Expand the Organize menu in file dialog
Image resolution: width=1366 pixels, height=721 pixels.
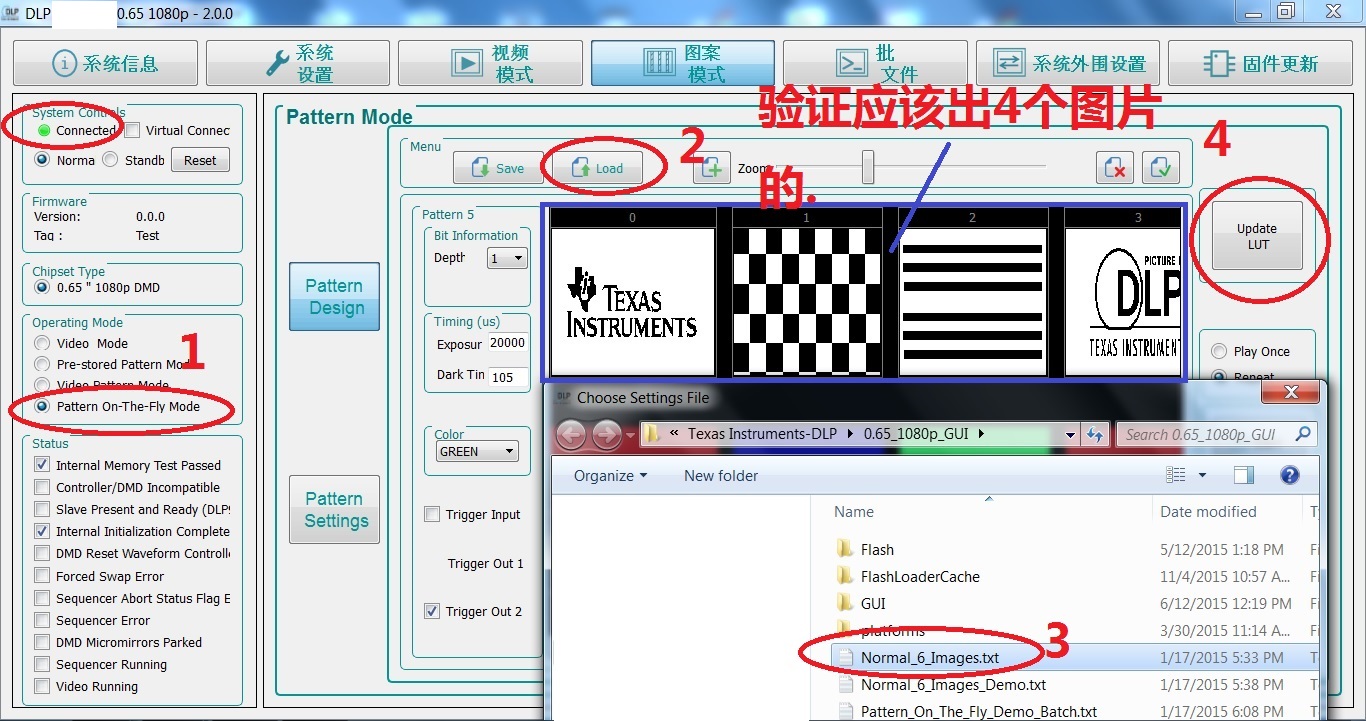[x=610, y=475]
